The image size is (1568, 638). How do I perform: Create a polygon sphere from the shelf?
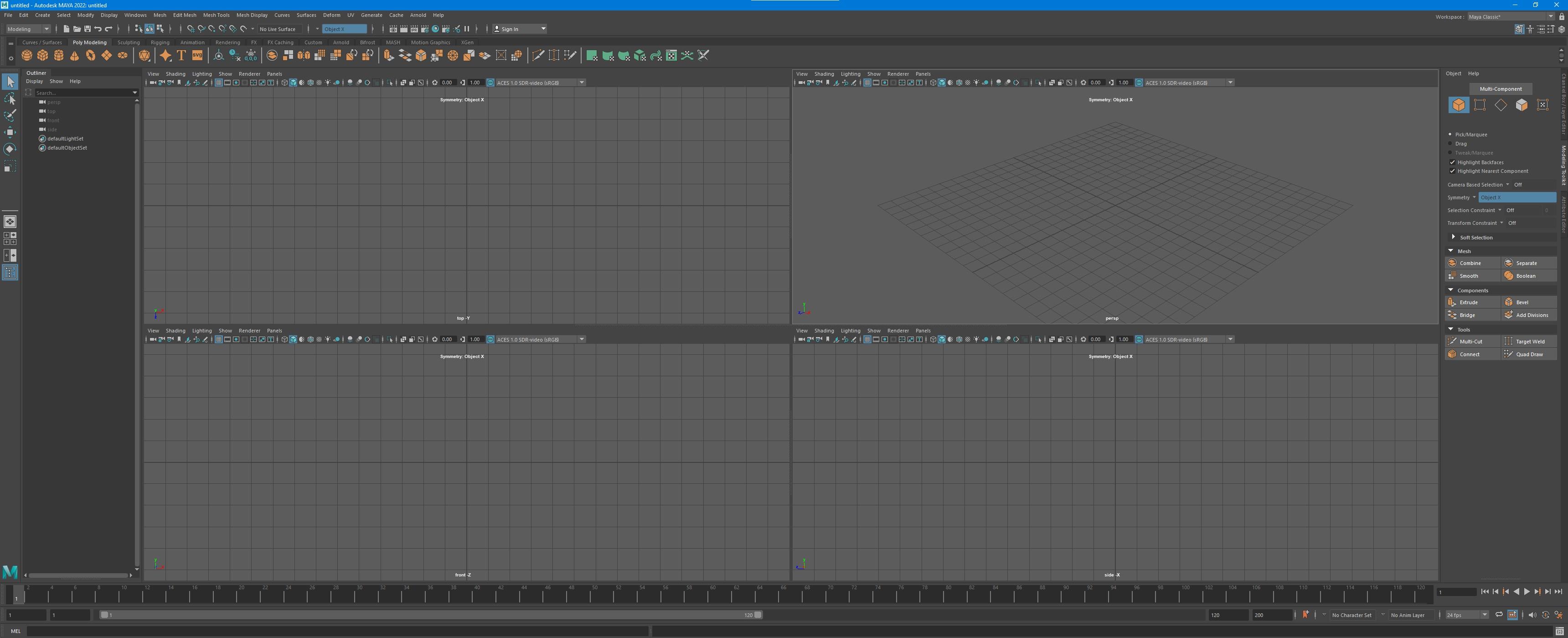(x=26, y=55)
